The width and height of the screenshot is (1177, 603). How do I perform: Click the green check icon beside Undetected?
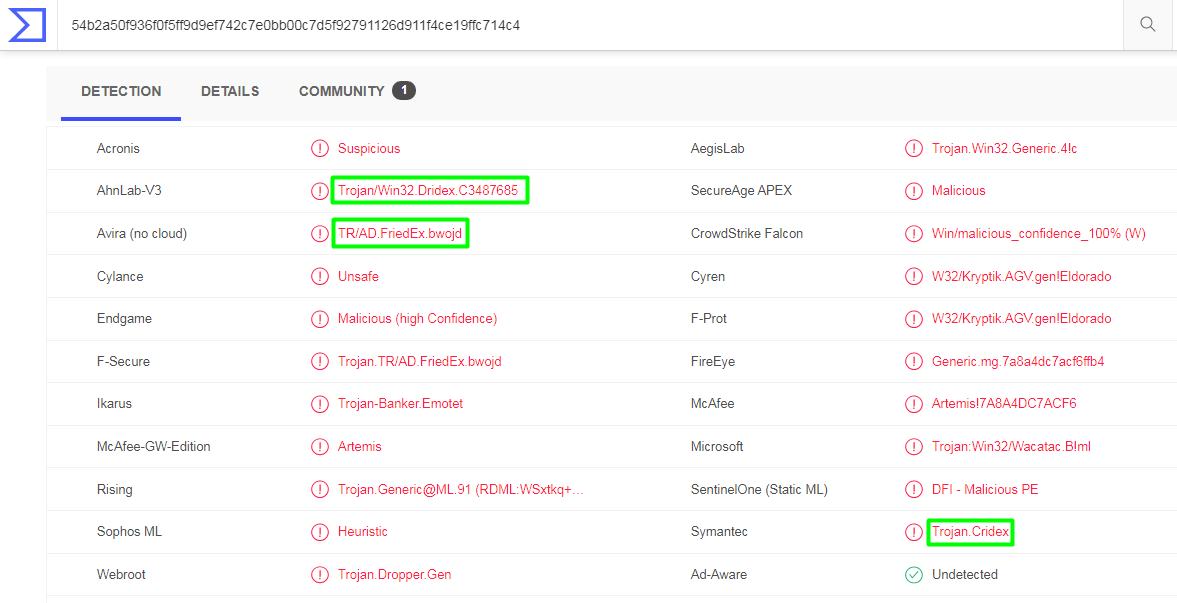[914, 575]
